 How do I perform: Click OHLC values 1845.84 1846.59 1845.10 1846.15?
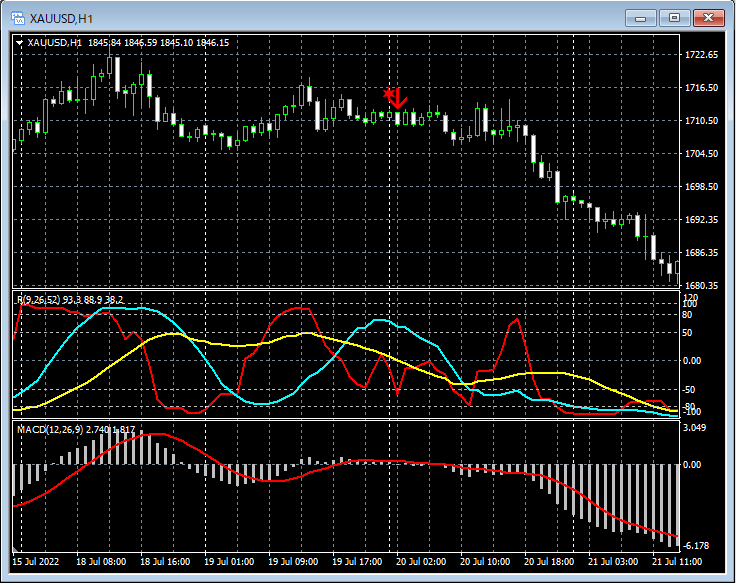click(158, 43)
